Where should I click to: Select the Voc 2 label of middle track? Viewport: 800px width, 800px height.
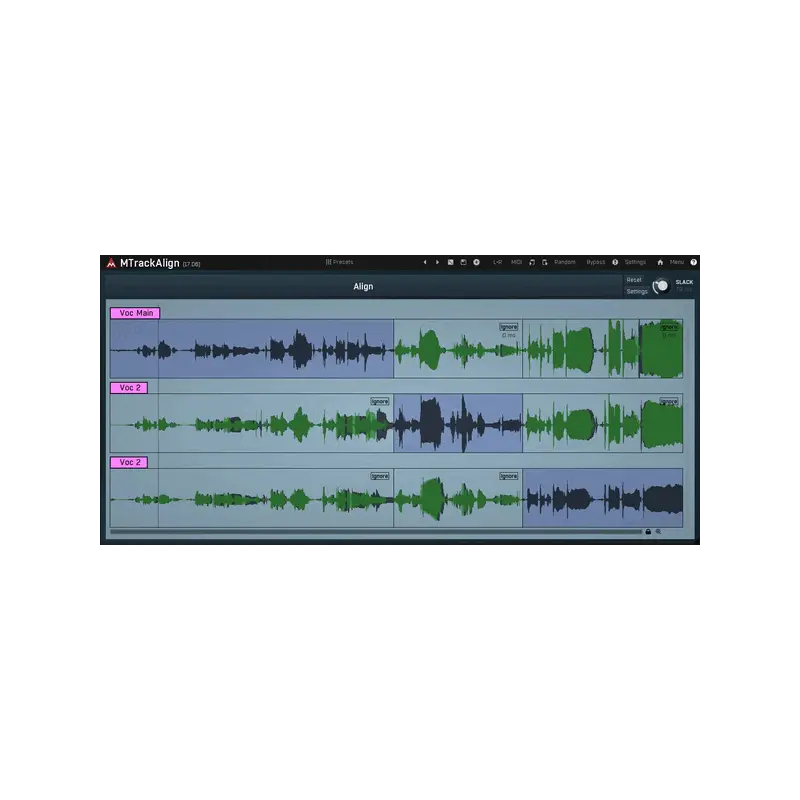[x=129, y=388]
